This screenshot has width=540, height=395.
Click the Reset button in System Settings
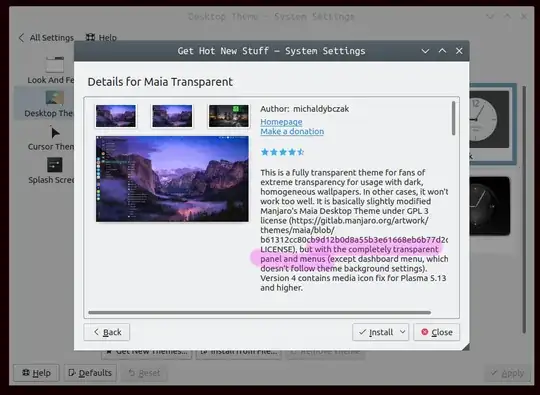pyautogui.click(x=144, y=373)
